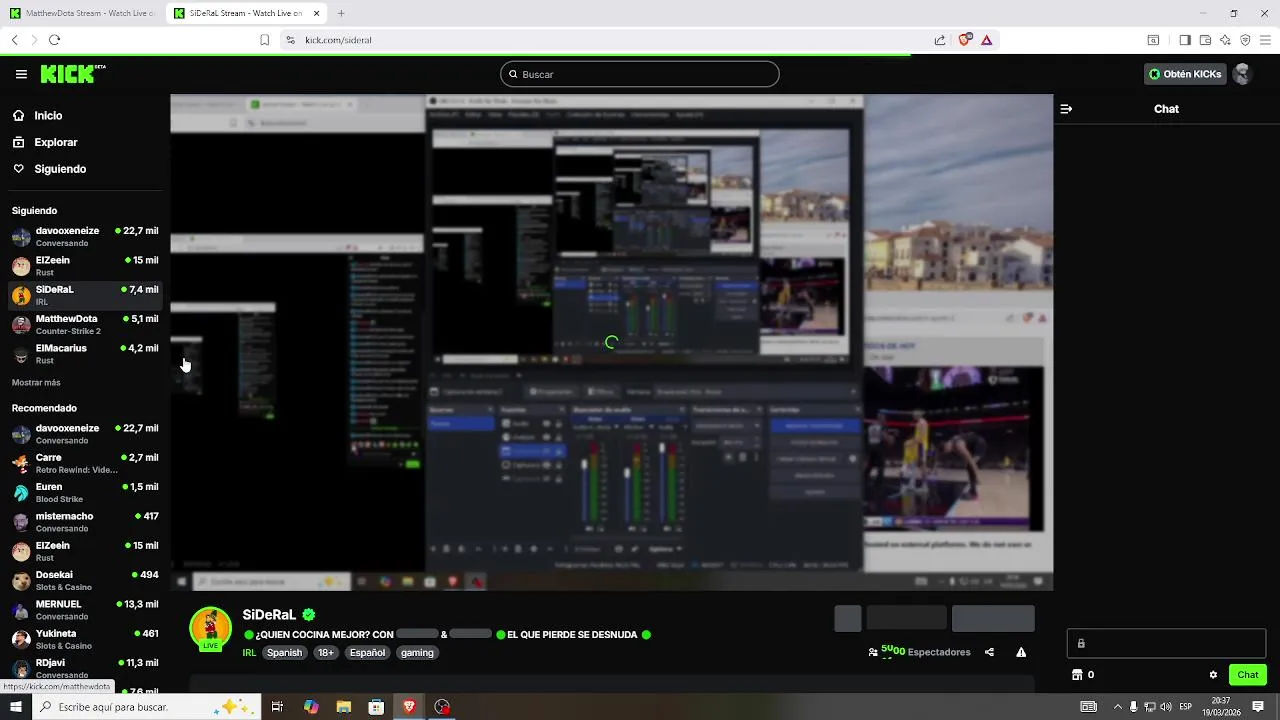
Task: Open the chat shop icon
Action: [1077, 675]
